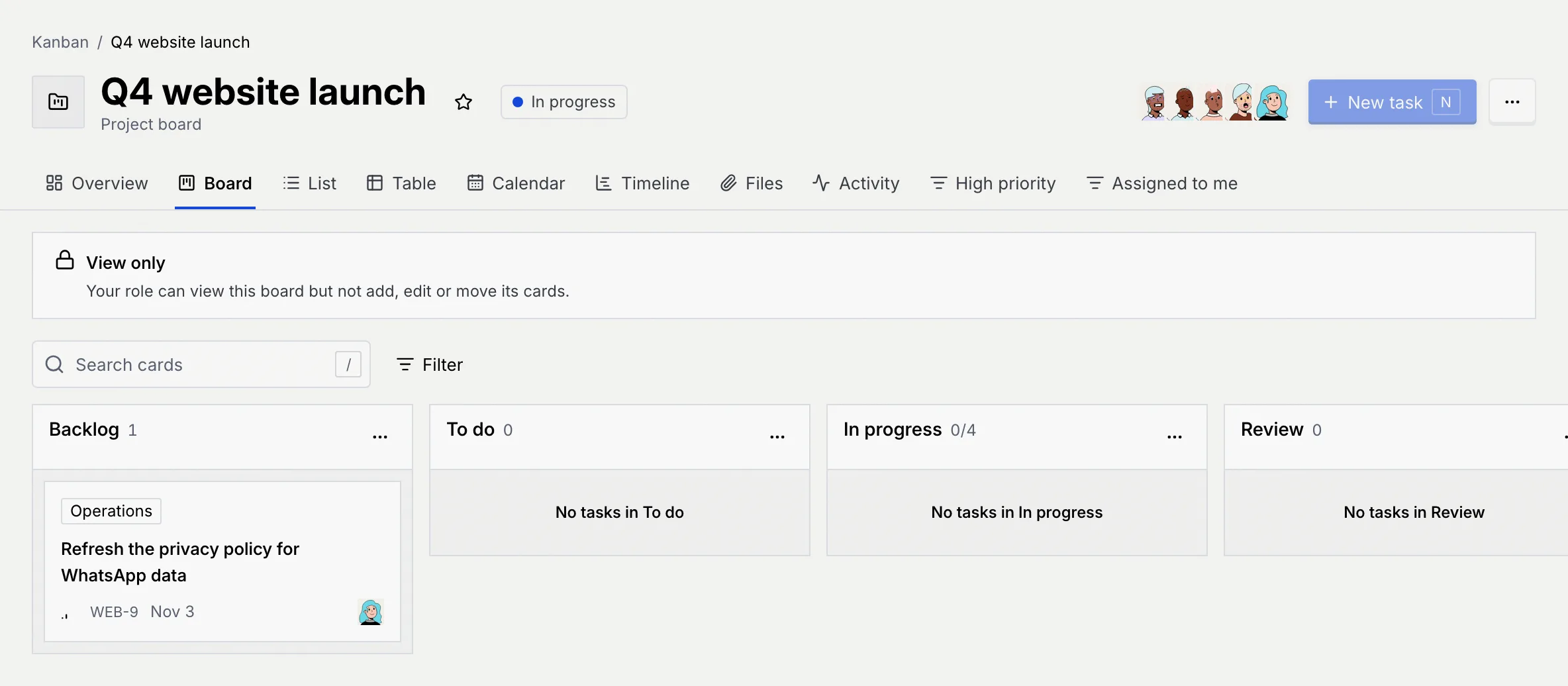Click the lock icon in View only banner
Image resolution: width=1568 pixels, height=686 pixels.
(65, 260)
